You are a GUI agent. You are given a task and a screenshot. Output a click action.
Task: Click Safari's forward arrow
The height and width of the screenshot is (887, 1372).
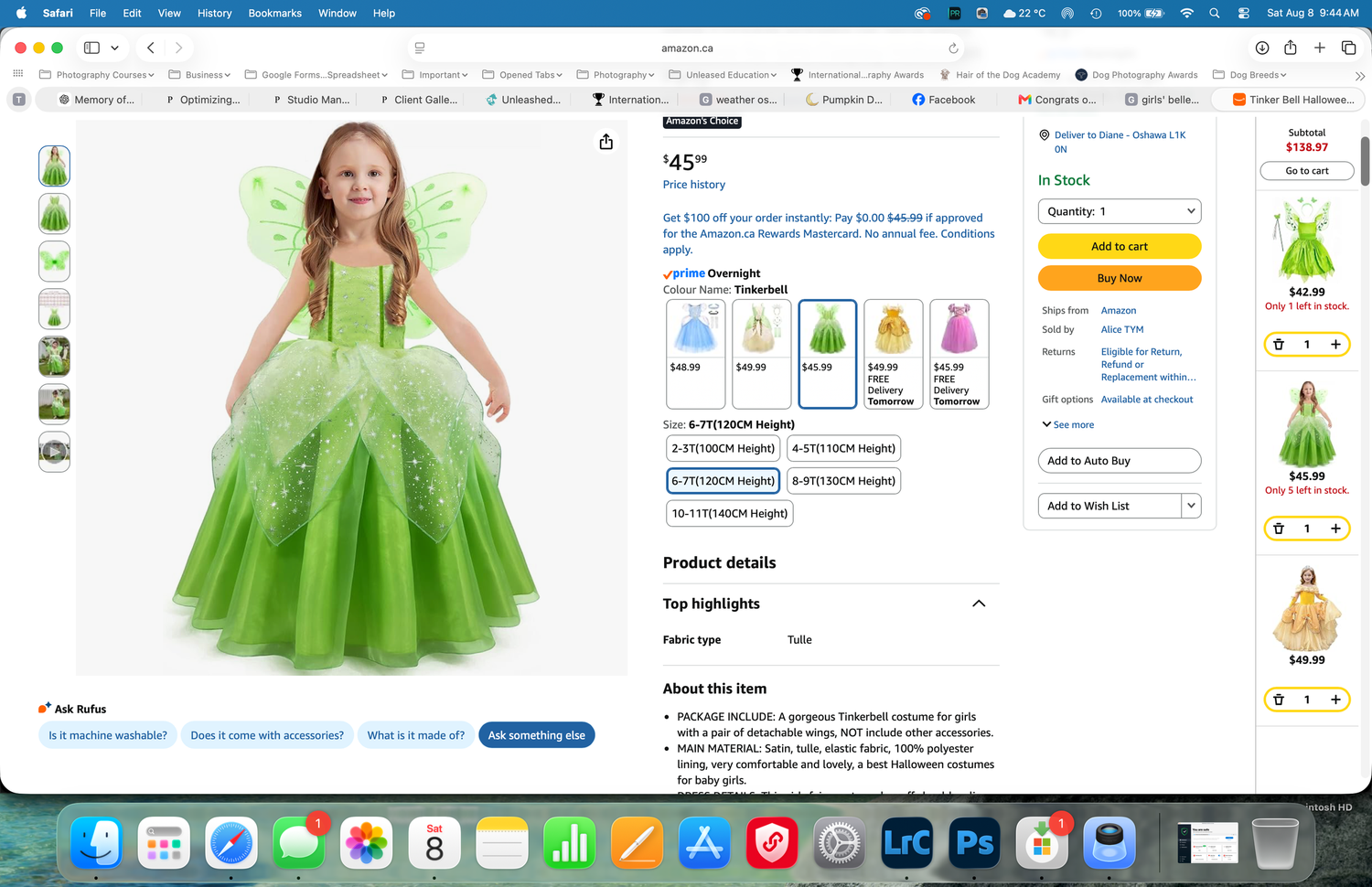coord(178,48)
